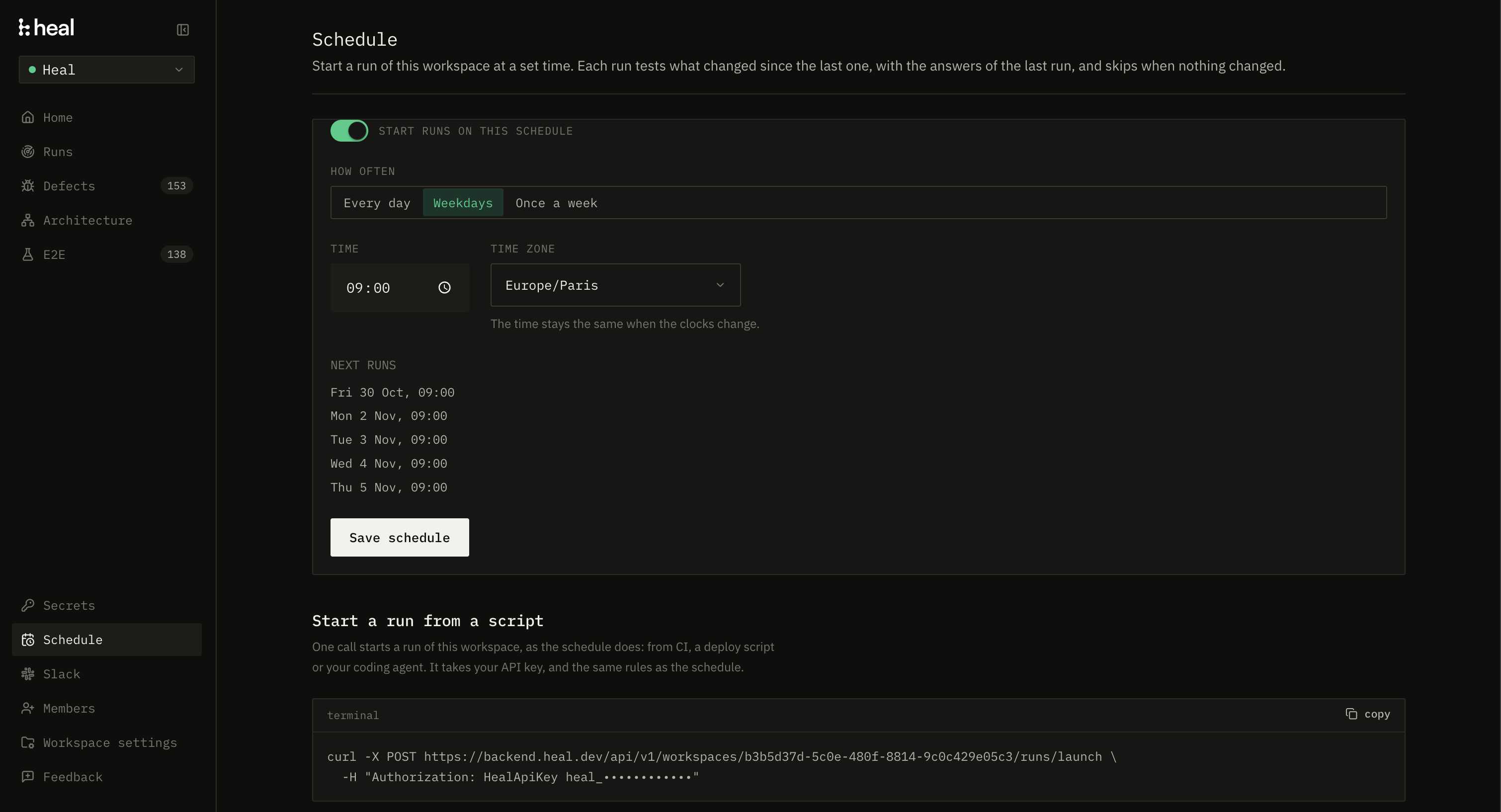Image resolution: width=1501 pixels, height=812 pixels.
Task: Select the Every day frequency option
Action: 376,203
